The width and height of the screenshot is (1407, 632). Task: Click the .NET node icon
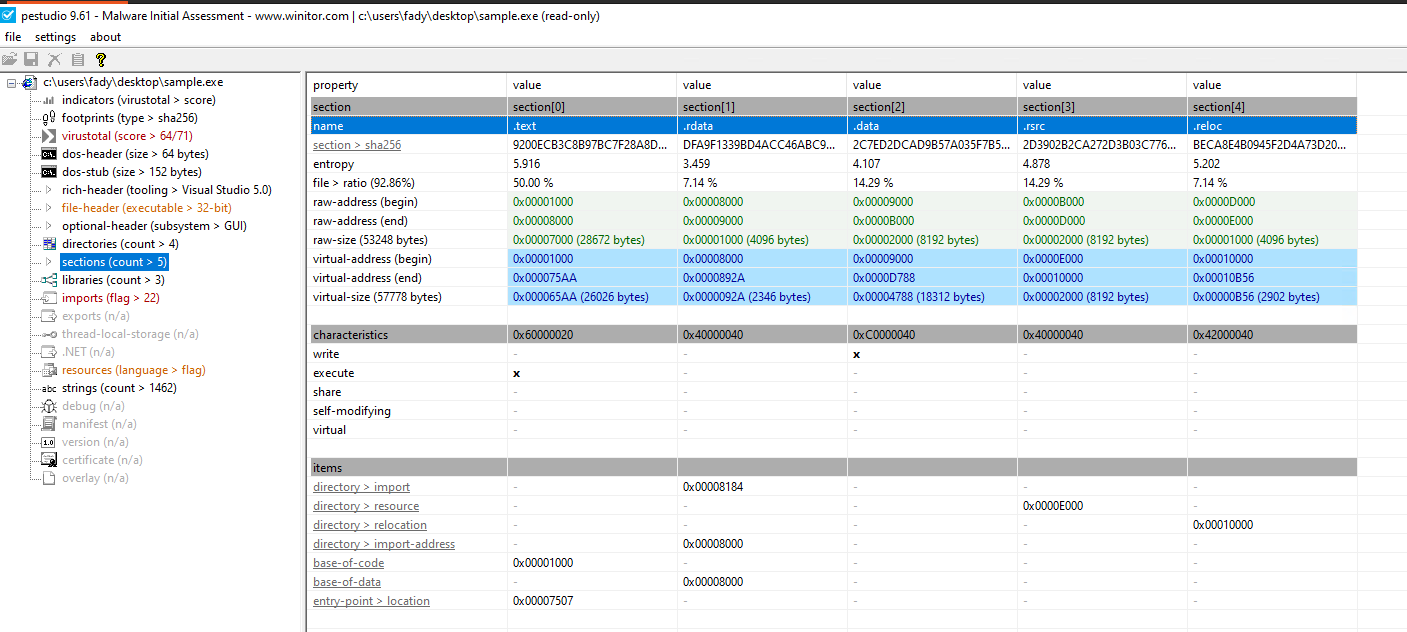[x=48, y=352]
